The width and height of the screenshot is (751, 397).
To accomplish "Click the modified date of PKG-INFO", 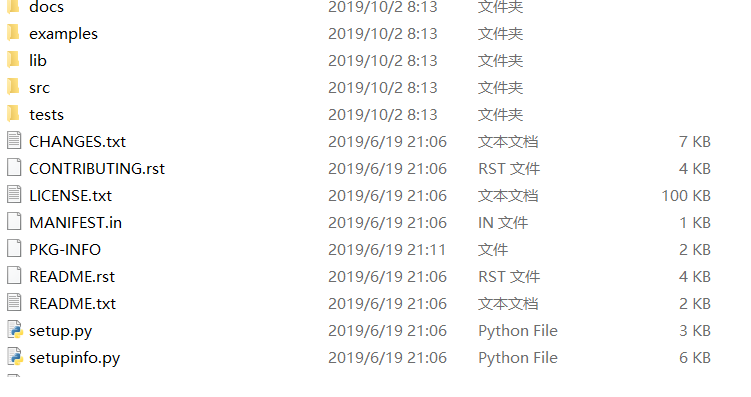I will click(387, 250).
